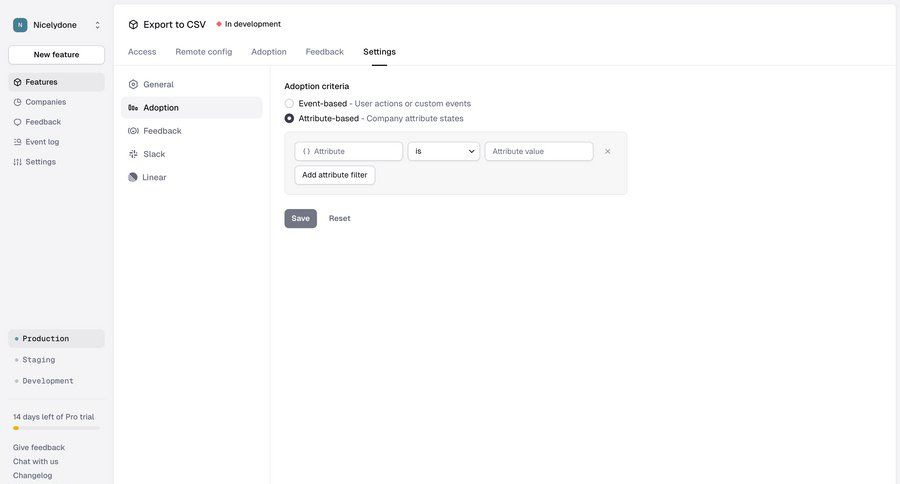The height and width of the screenshot is (484, 900).
Task: Select the Settings tab in header
Action: click(379, 52)
